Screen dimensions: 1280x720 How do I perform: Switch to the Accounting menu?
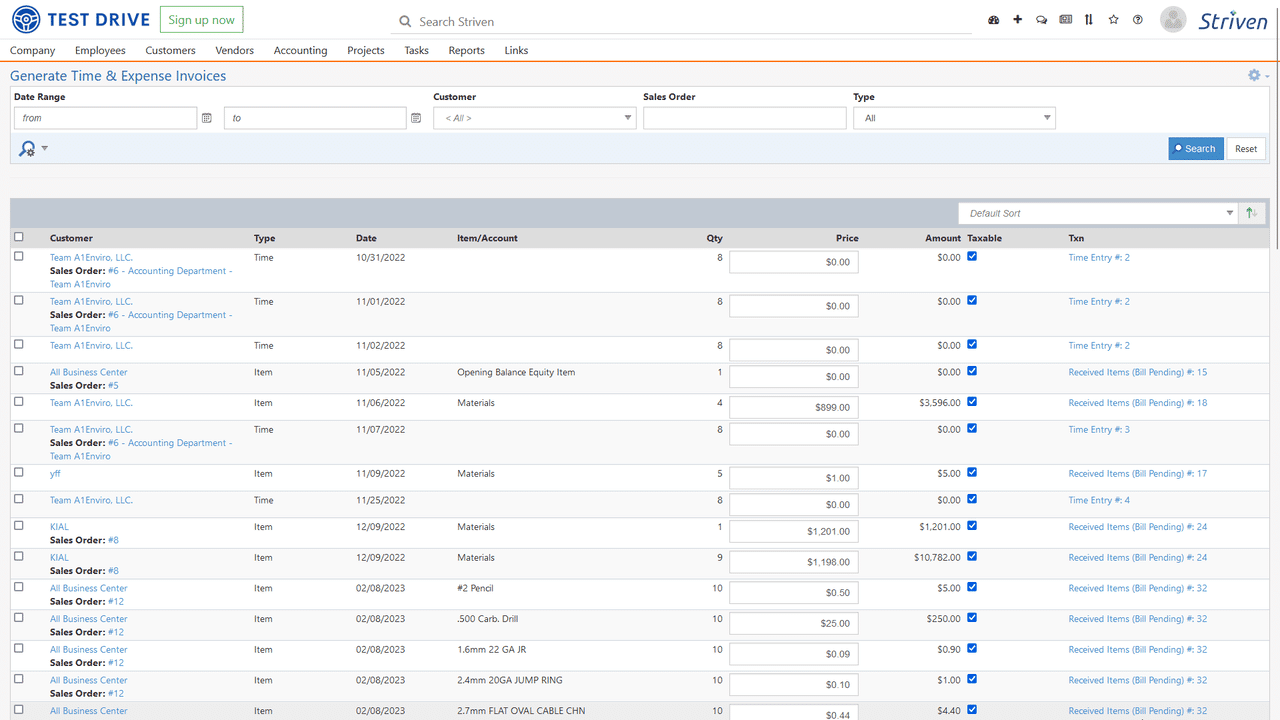pos(300,50)
